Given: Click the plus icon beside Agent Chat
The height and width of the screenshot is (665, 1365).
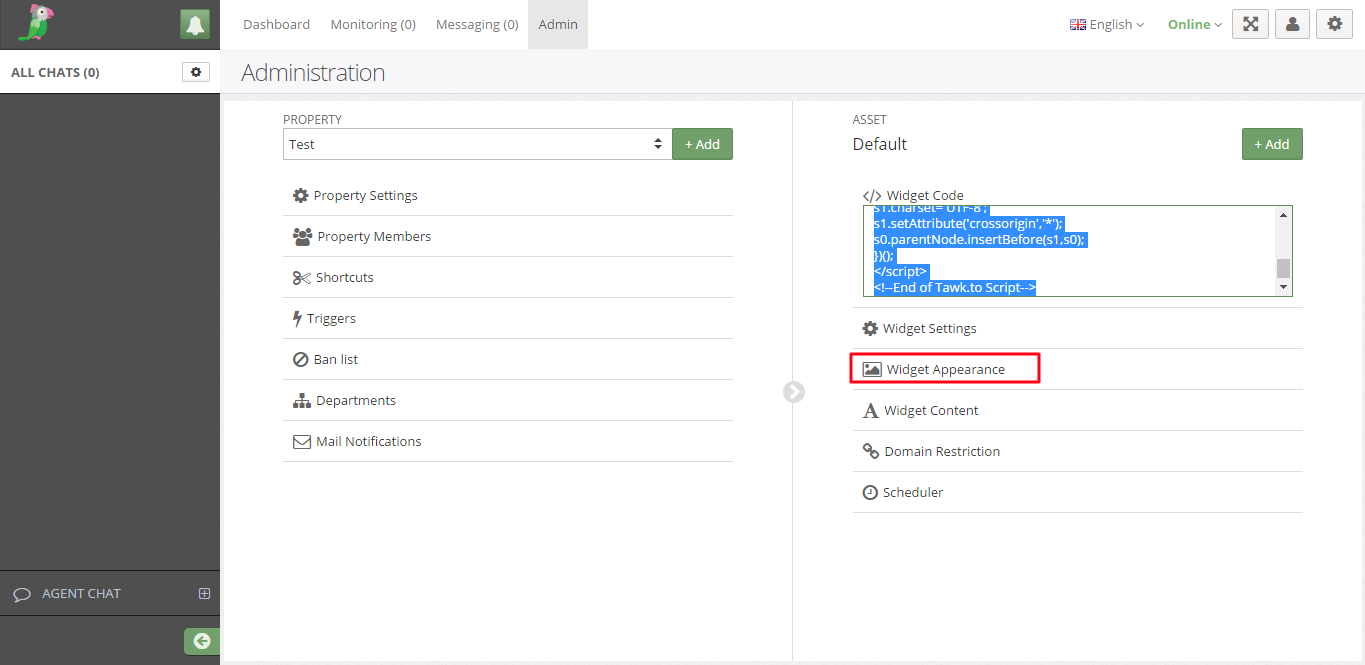Looking at the screenshot, I should pos(204,593).
